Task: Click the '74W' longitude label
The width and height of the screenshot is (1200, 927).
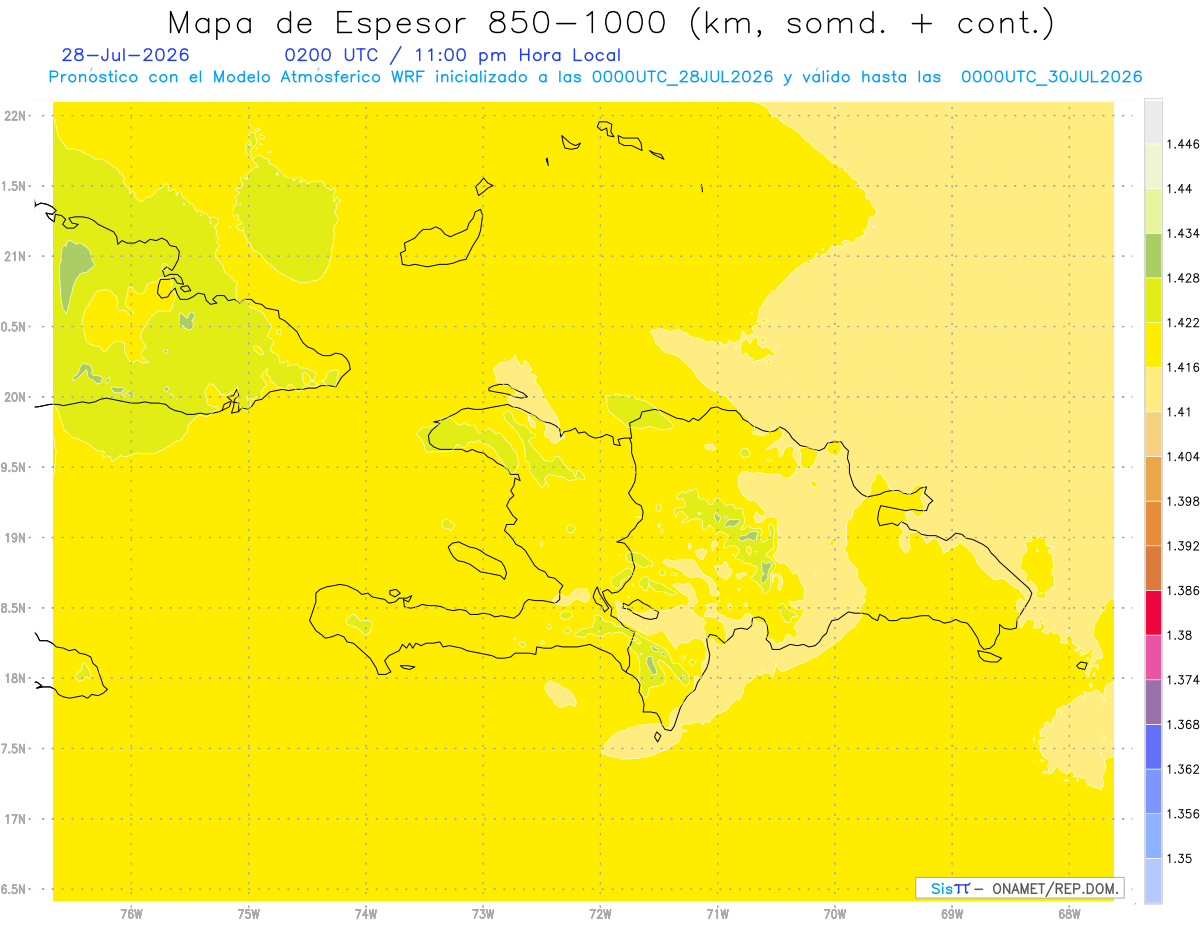Action: point(366,913)
